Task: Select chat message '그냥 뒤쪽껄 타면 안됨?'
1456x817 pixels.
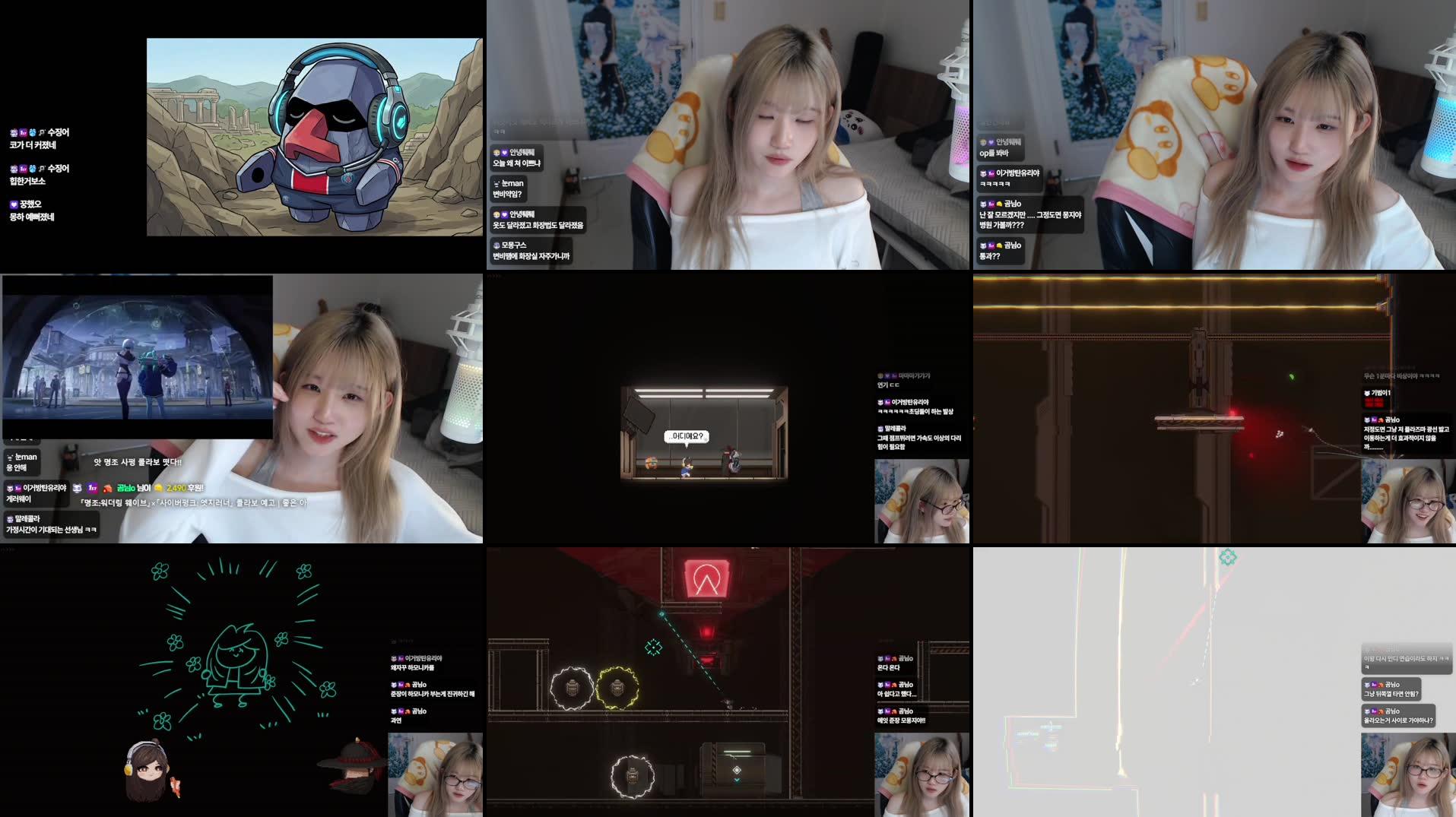Action: pos(1391,694)
